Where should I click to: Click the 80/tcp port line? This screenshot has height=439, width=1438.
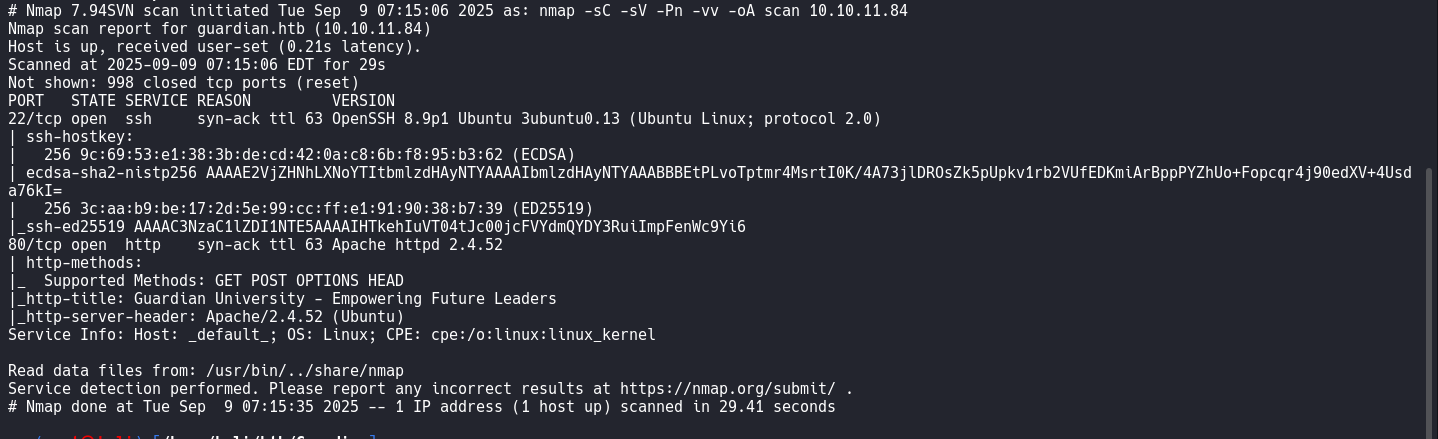pyautogui.click(x=255, y=245)
